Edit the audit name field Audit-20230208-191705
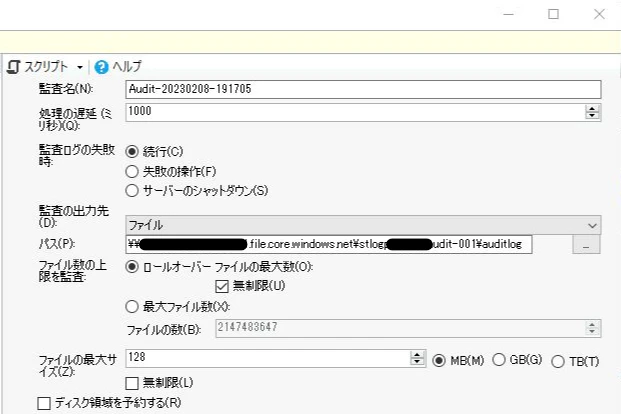Viewport: 621px width, 414px height. point(363,89)
